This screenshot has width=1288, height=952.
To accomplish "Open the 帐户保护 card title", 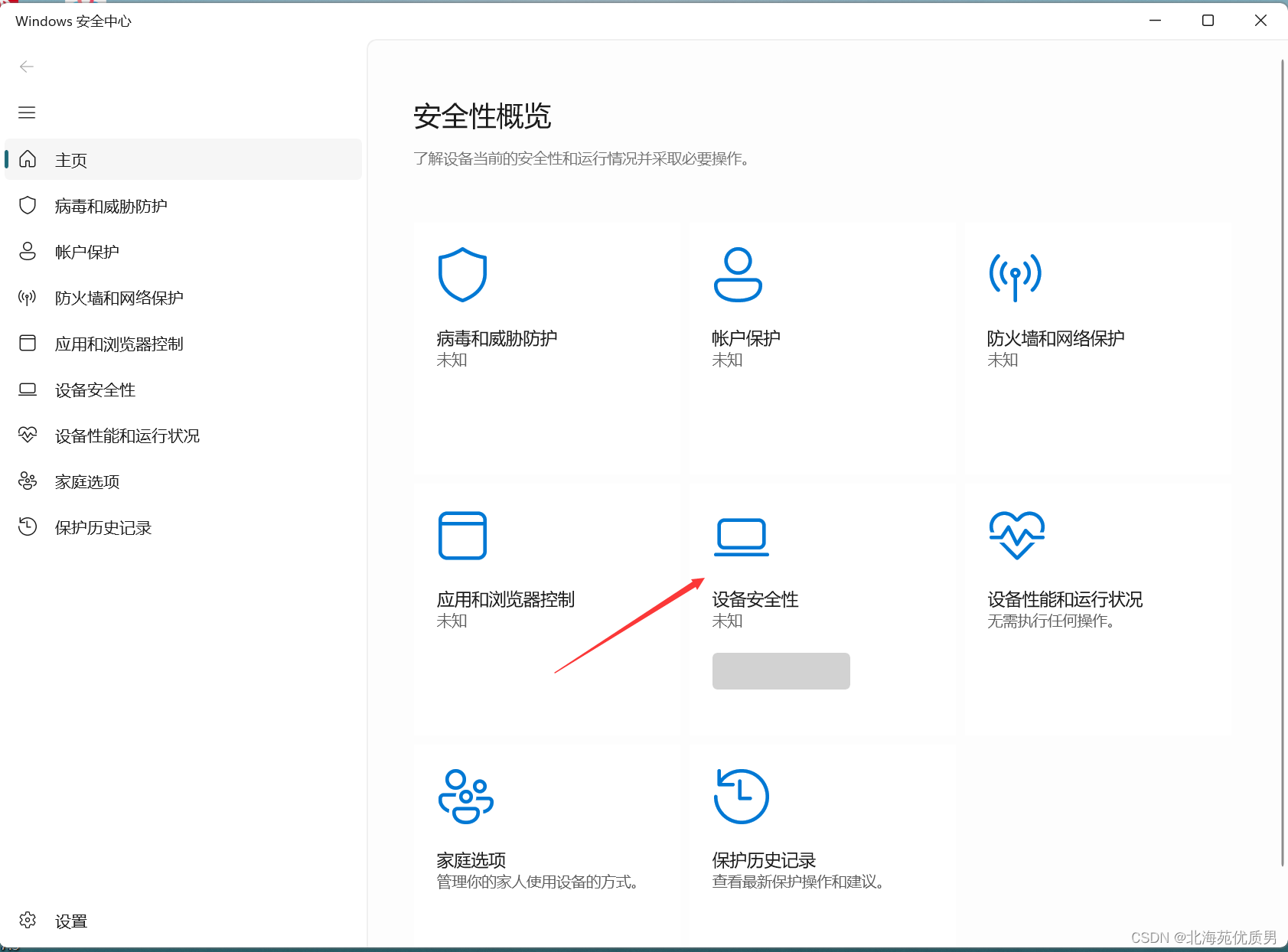I will (x=746, y=338).
